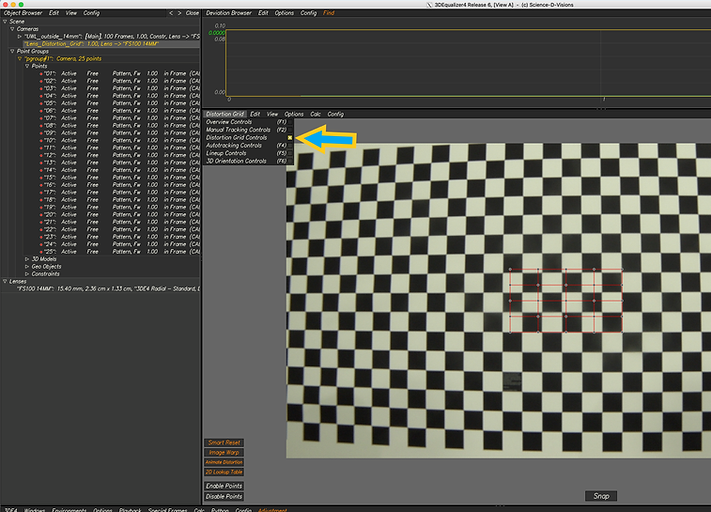The height and width of the screenshot is (512, 711).
Task: Go back with Object Browser '<' arrow
Action: tap(171, 13)
